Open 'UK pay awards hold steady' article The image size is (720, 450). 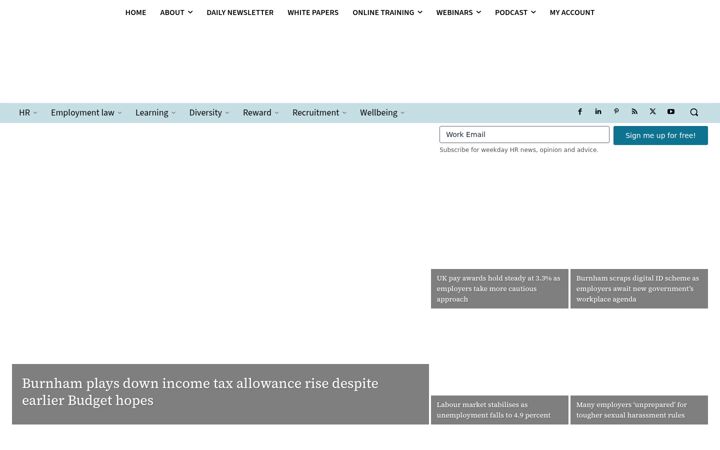click(x=499, y=288)
